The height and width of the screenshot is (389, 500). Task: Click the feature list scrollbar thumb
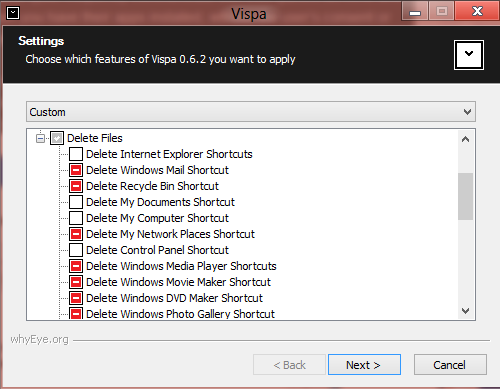(465, 196)
